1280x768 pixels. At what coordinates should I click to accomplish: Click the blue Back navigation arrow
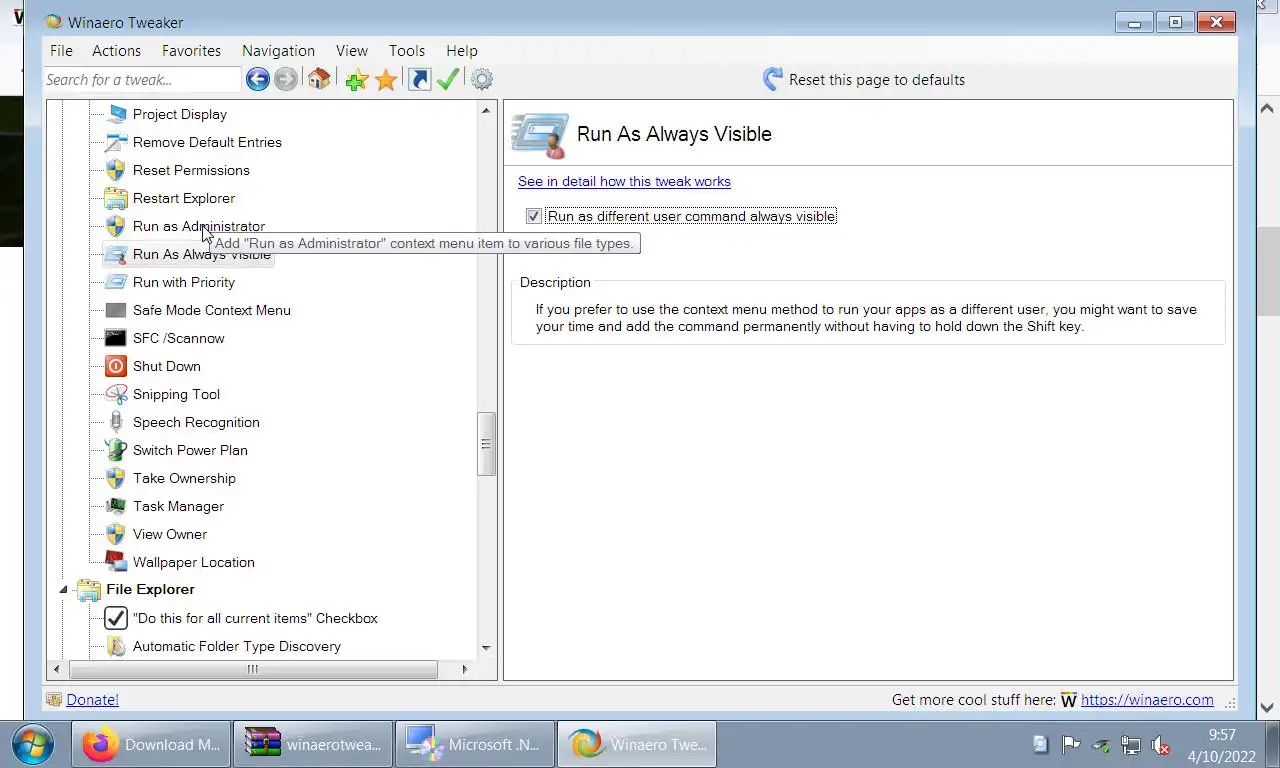pyautogui.click(x=257, y=80)
